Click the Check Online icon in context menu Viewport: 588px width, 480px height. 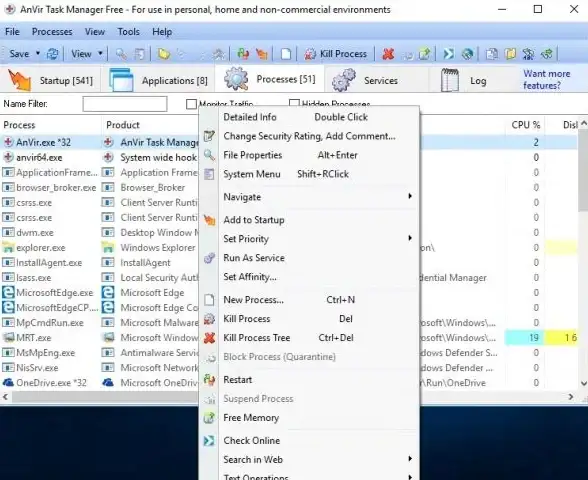[209, 441]
